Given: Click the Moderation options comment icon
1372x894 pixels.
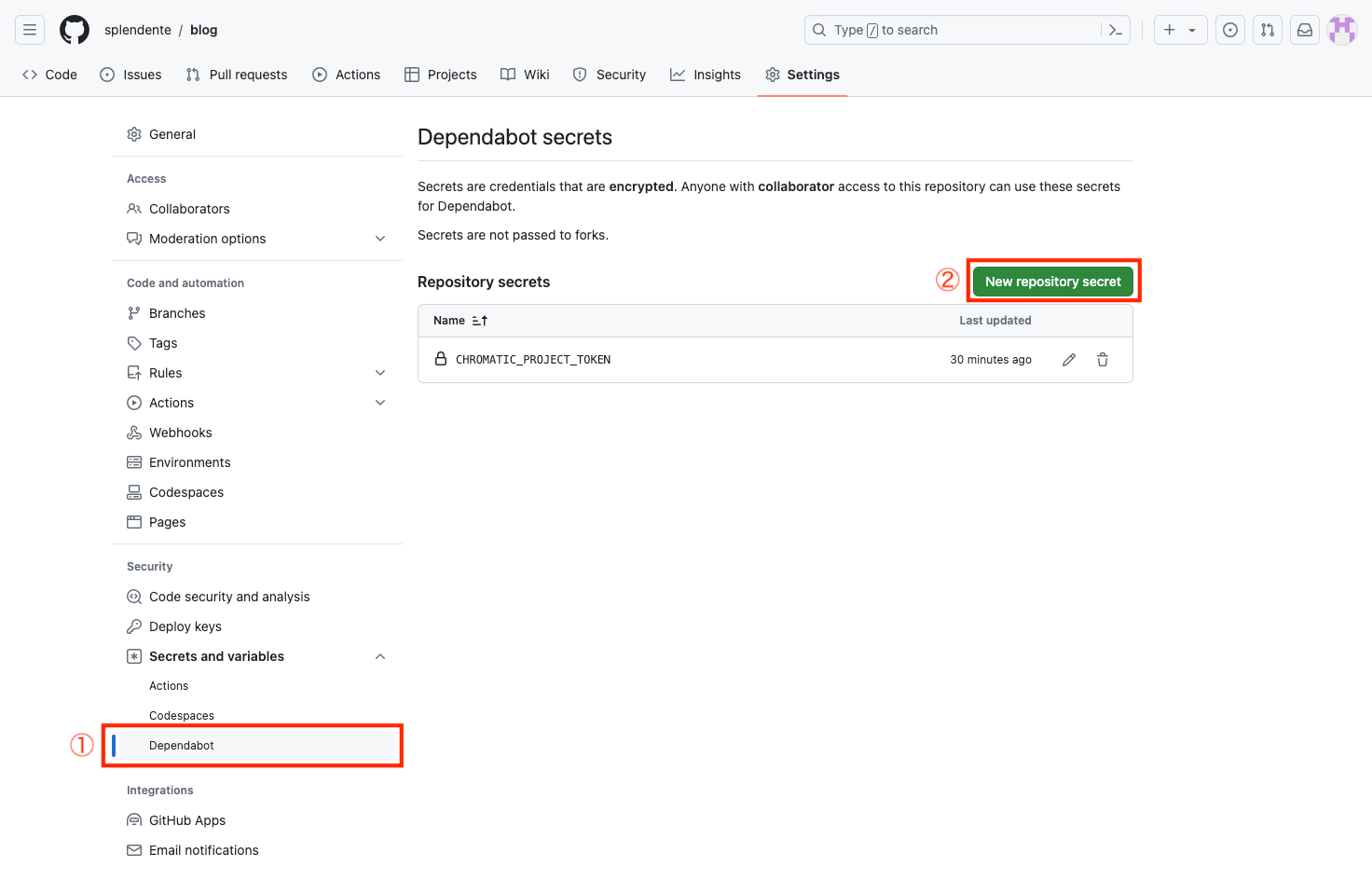Looking at the screenshot, I should 134,239.
